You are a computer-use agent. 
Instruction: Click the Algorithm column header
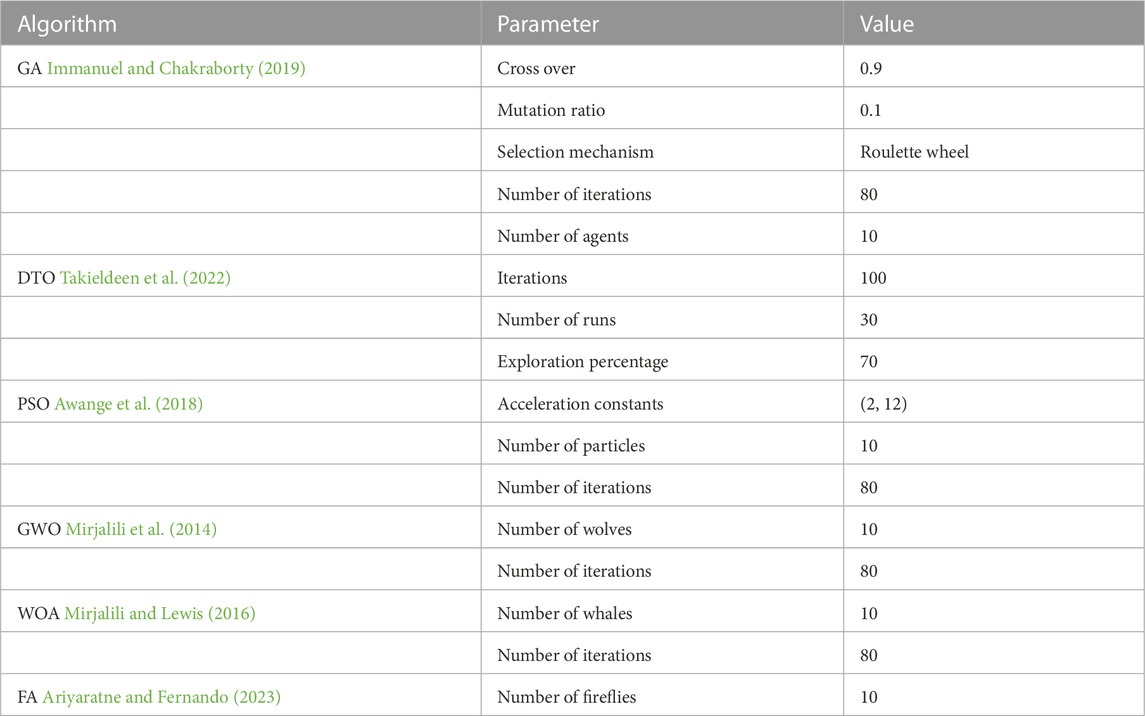[241, 23]
